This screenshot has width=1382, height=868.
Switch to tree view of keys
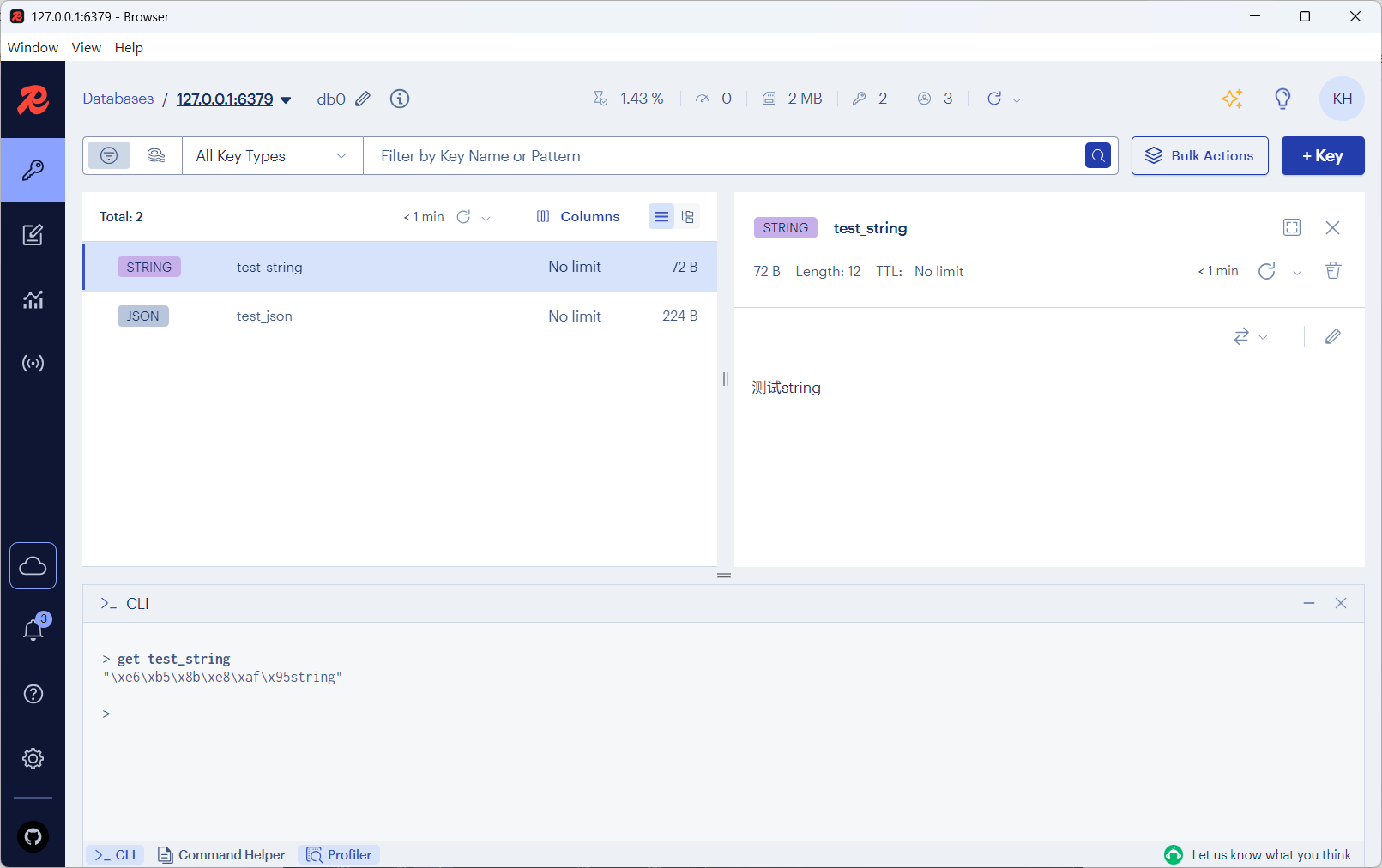tap(687, 217)
